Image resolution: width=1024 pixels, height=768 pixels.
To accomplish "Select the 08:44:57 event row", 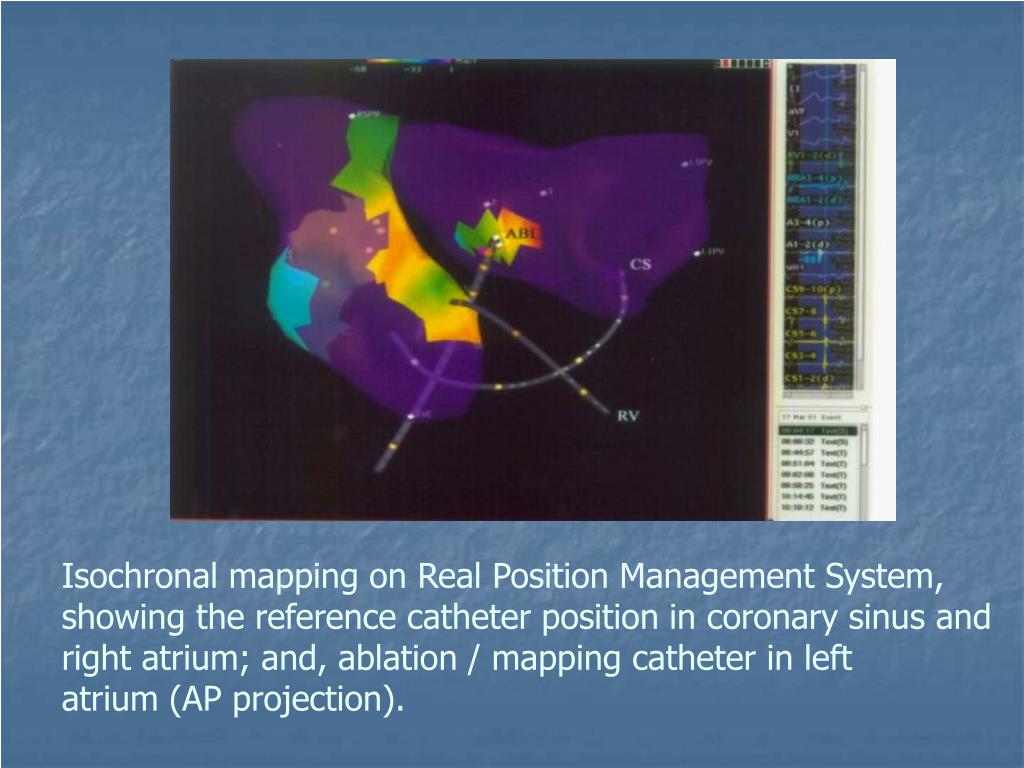I will (x=814, y=453).
